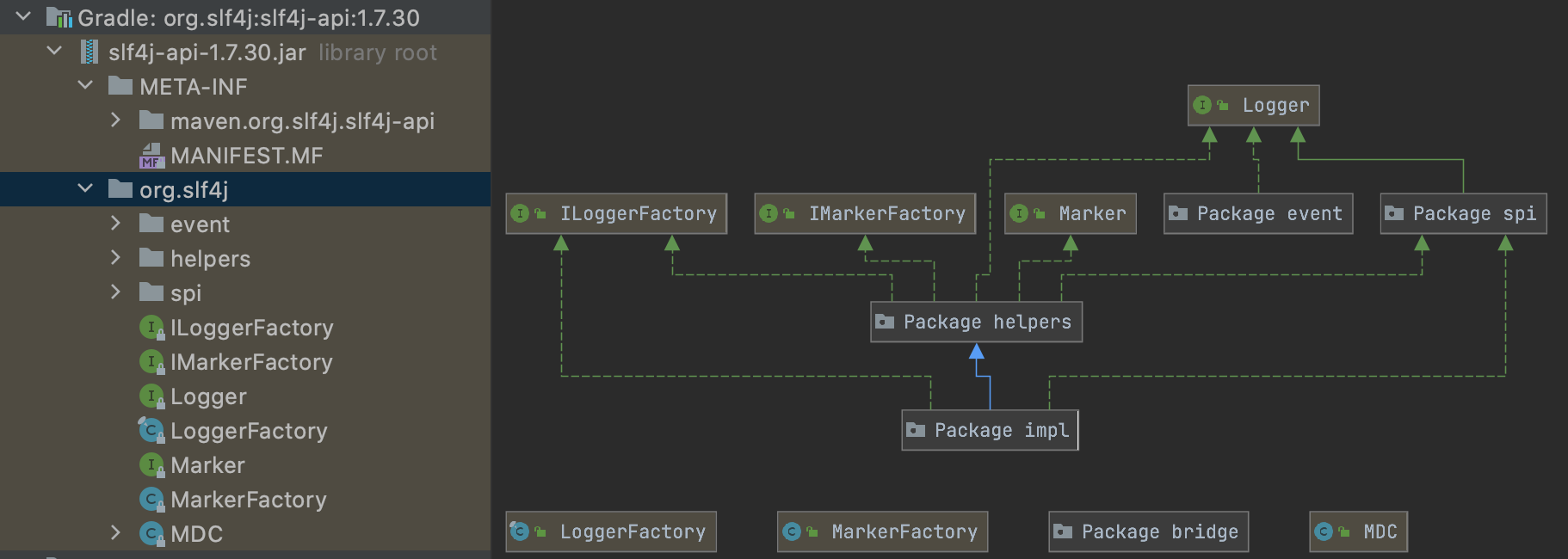The height and width of the screenshot is (559, 1568).
Task: Click the interface icon on ILoggerFactory diagram node
Action: click(x=520, y=213)
